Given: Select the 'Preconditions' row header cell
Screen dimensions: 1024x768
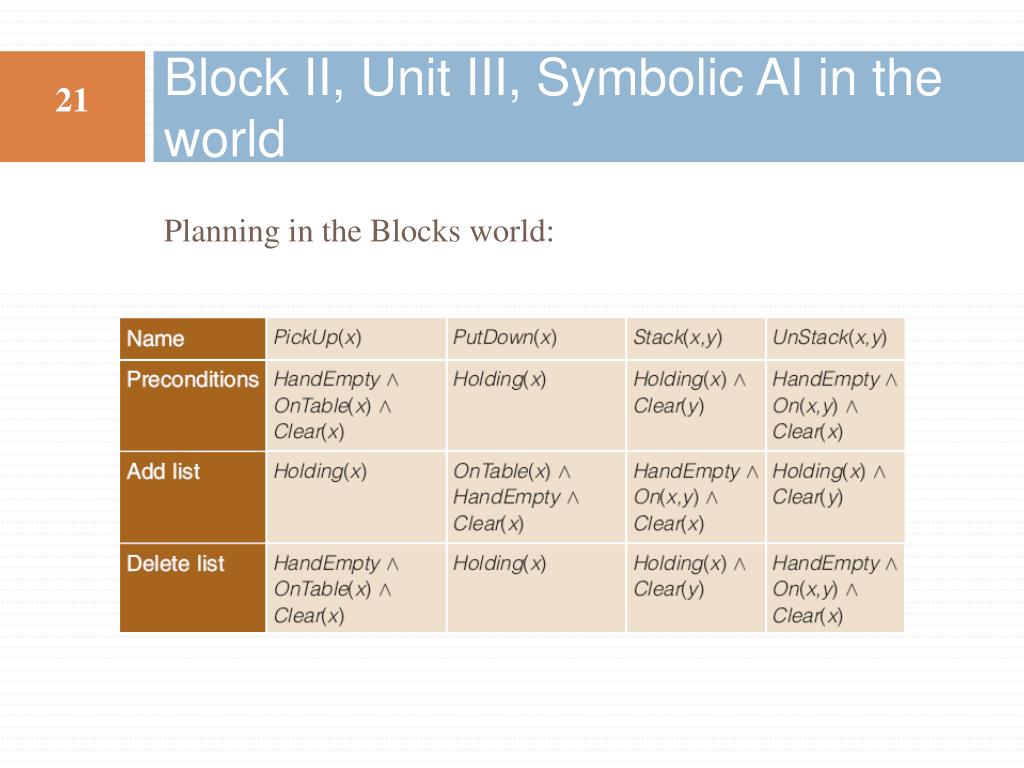Looking at the screenshot, I should click(x=193, y=406).
